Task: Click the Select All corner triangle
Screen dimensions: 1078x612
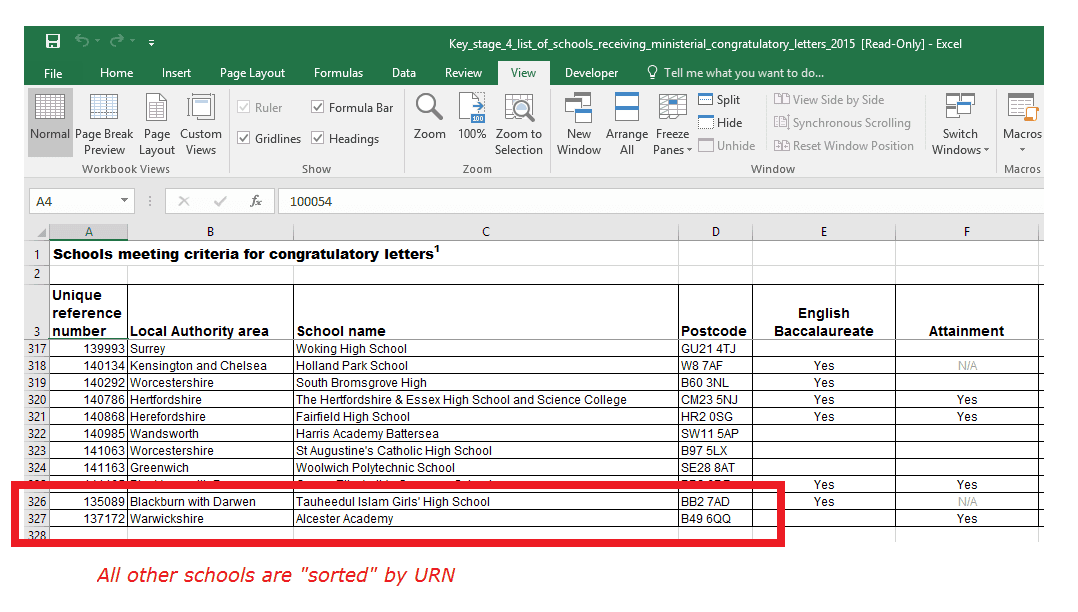Action: coord(41,232)
